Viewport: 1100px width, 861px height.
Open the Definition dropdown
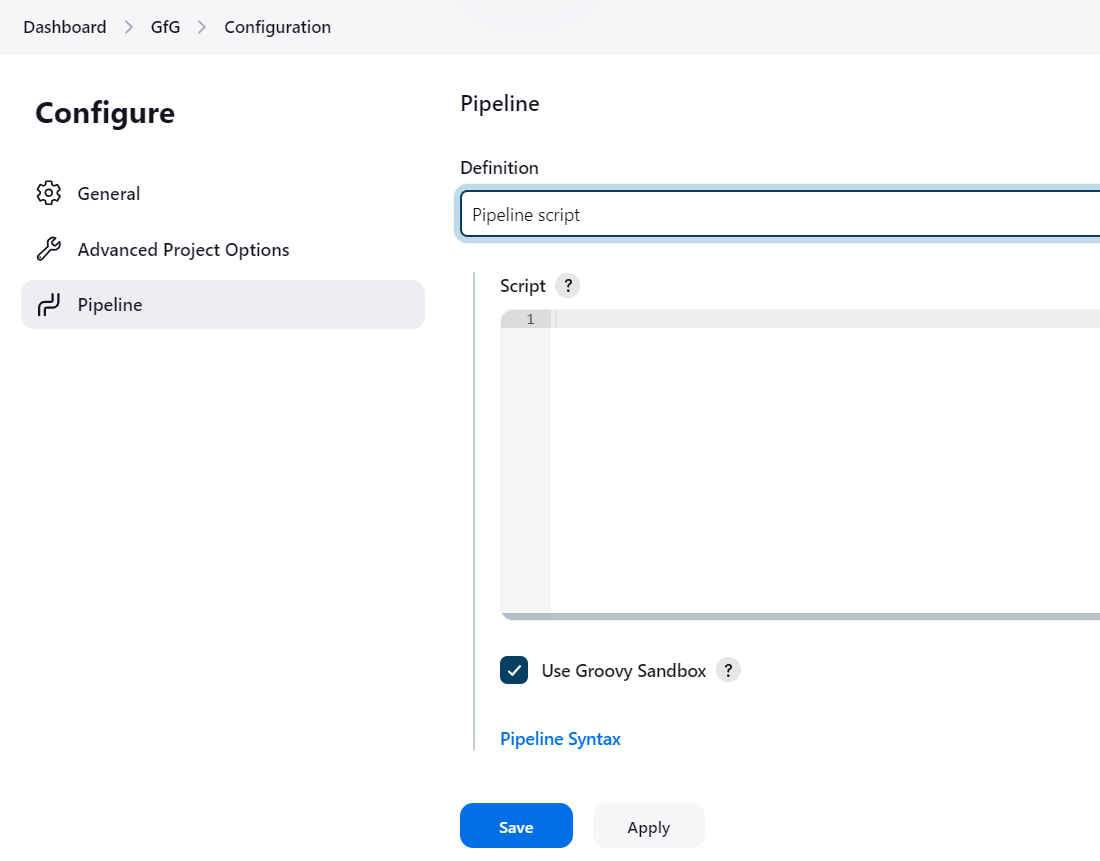pos(780,215)
